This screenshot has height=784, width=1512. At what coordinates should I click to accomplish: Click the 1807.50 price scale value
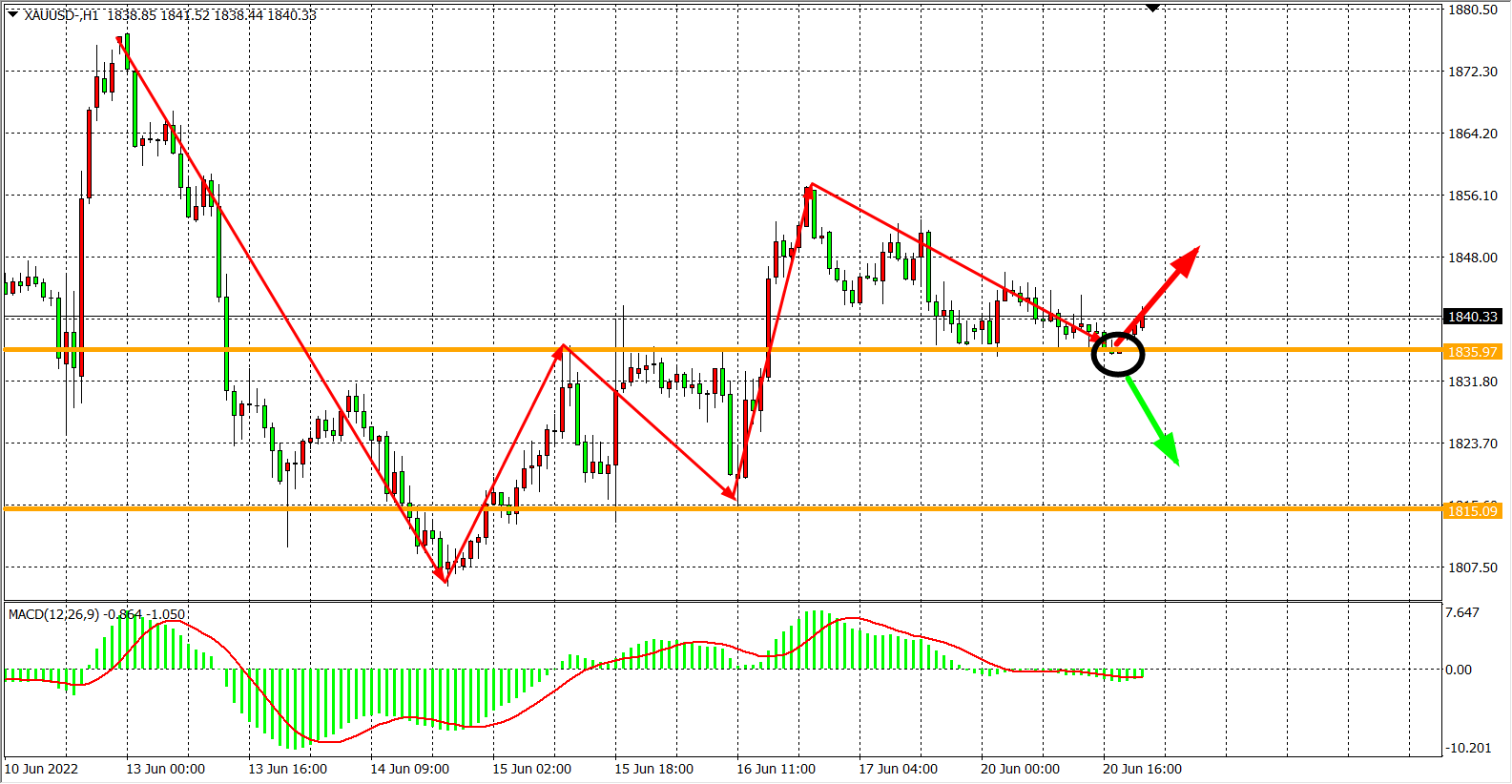point(1473,567)
